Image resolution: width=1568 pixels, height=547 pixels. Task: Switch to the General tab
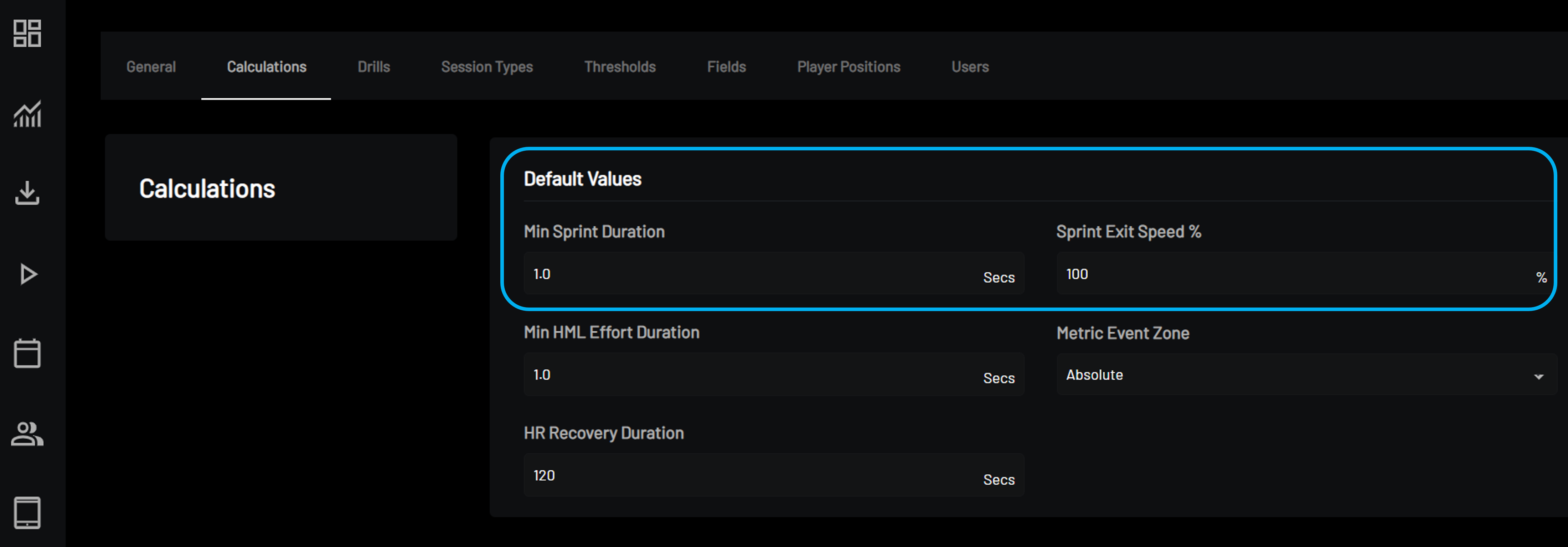point(151,66)
